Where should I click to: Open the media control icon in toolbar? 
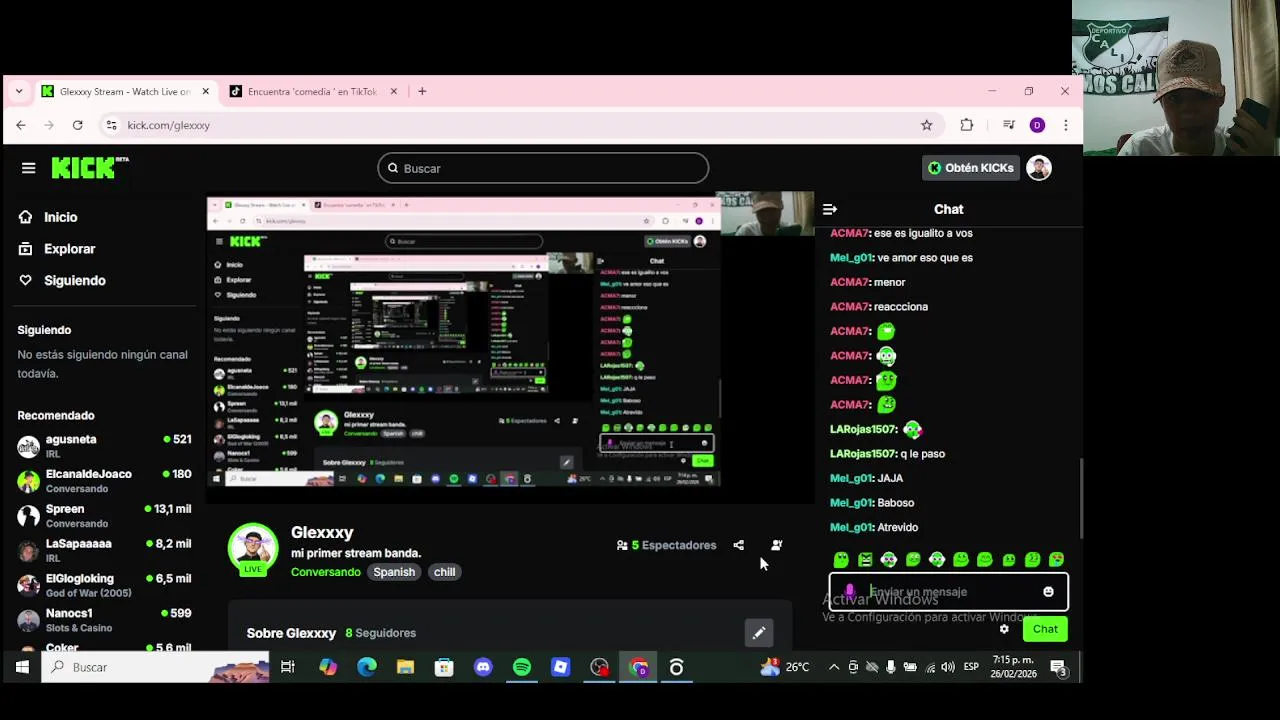coord(1009,125)
